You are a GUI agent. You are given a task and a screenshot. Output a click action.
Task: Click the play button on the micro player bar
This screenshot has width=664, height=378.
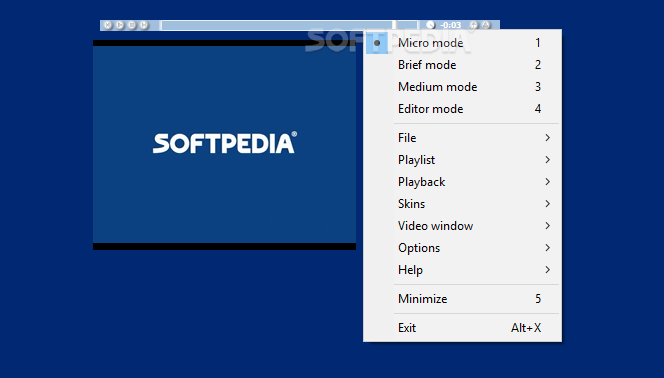pyautogui.click(x=120, y=25)
